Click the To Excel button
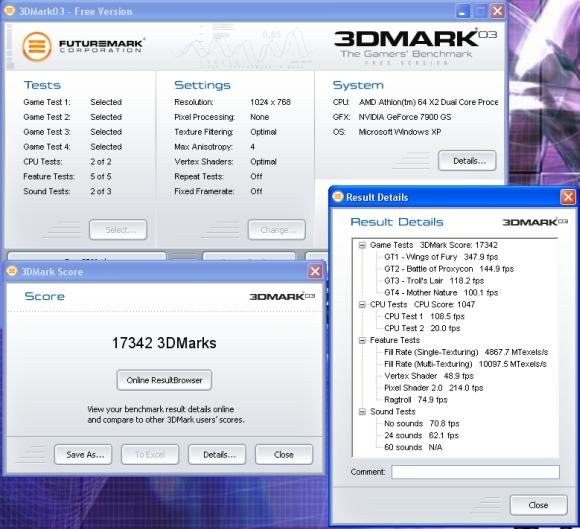580x529 pixels. coord(150,454)
